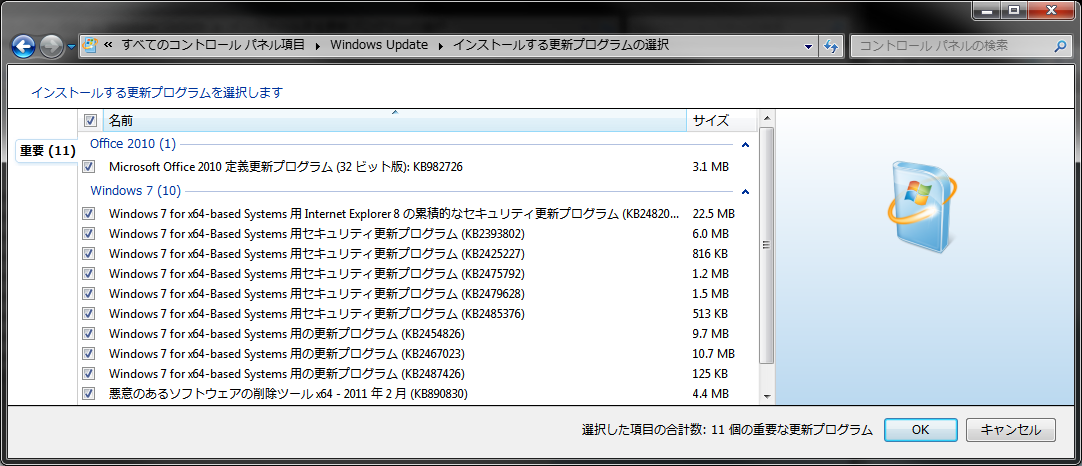Uncheck the KB2485376 security update
1082x466 pixels.
(x=88, y=313)
